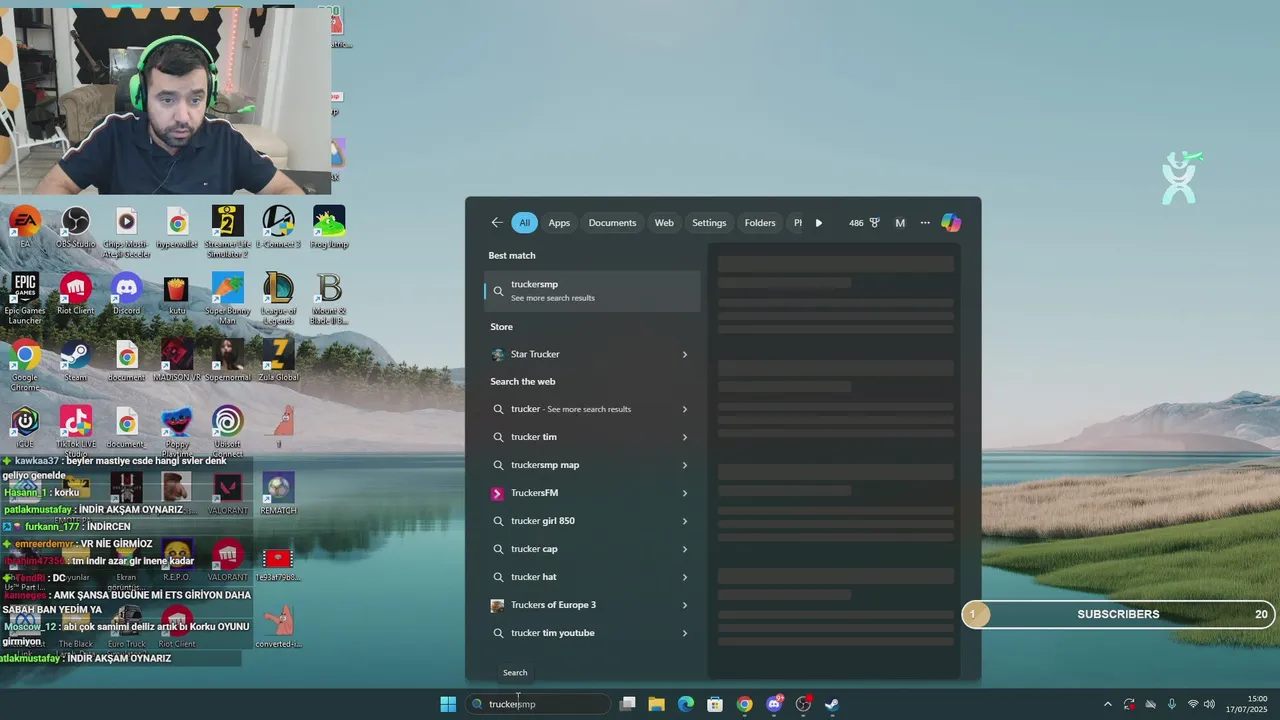The height and width of the screenshot is (720, 1280).
Task: Open the EA desktop shortcut
Action: [x=25, y=226]
